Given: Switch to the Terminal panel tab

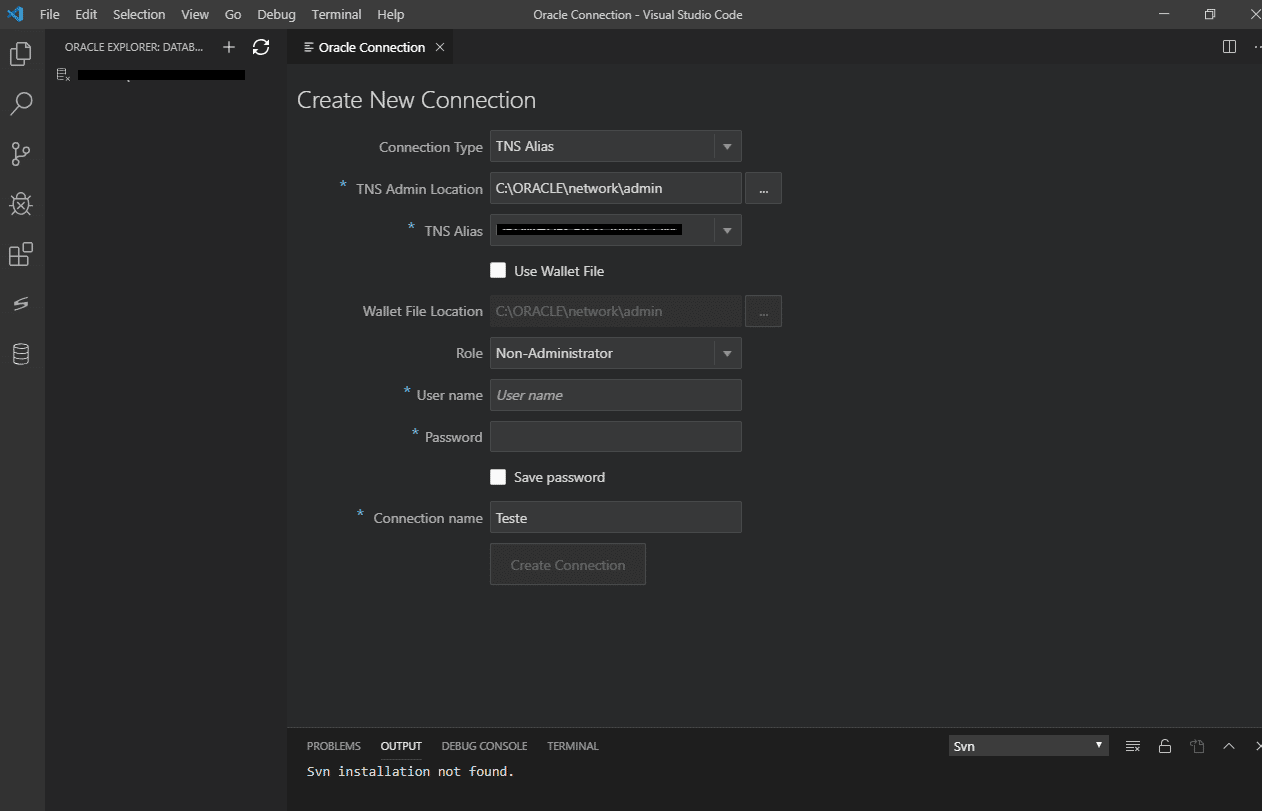Looking at the screenshot, I should pyautogui.click(x=572, y=745).
